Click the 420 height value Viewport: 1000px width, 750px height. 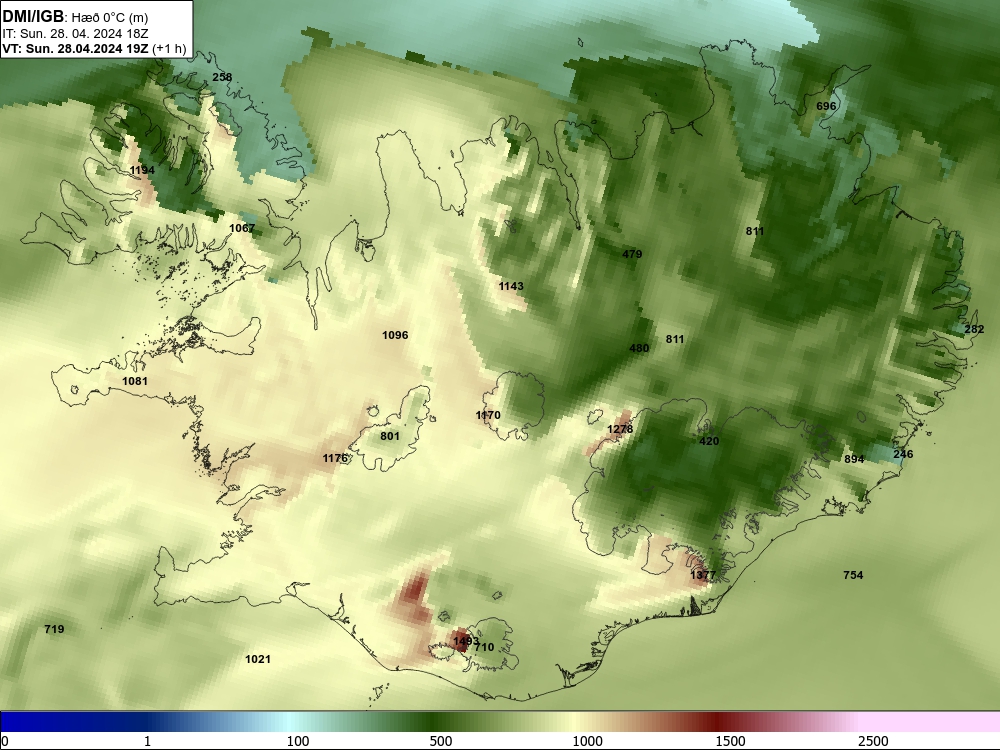coord(709,441)
